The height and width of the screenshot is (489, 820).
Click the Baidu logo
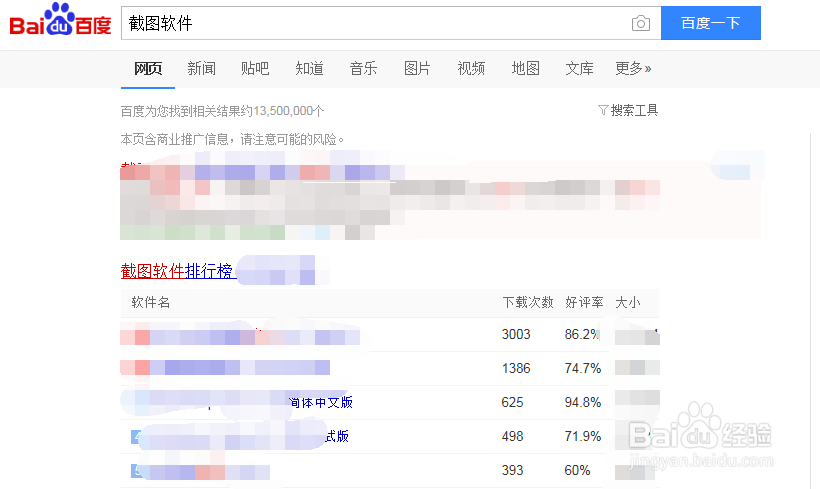pos(60,20)
